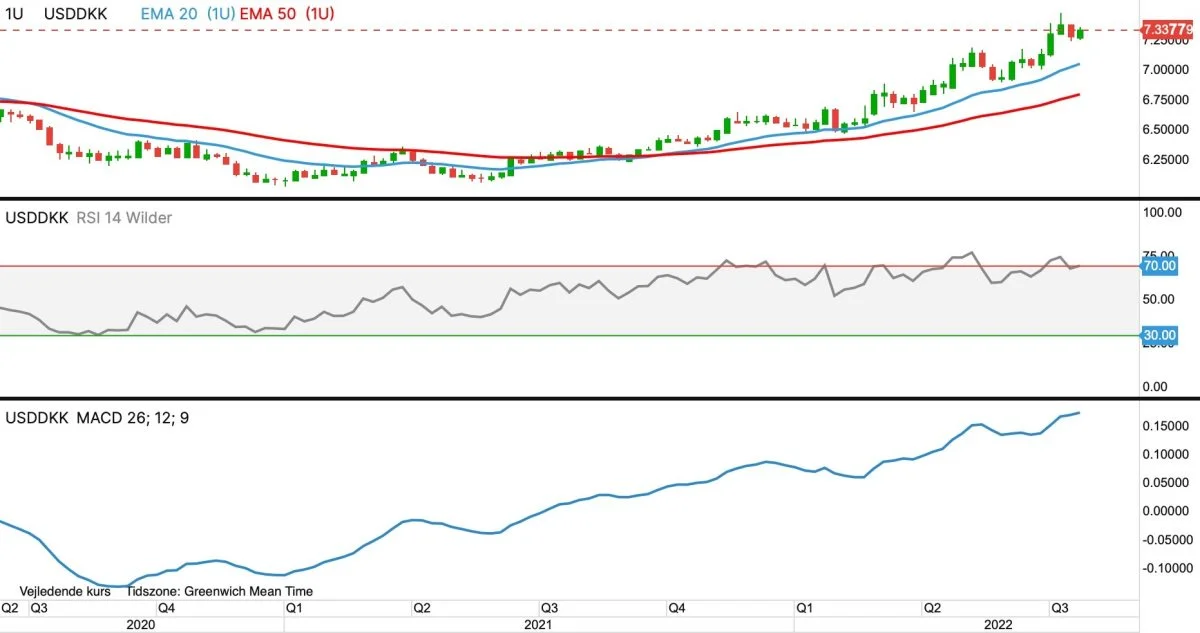Screen dimensions: 1200x633
Task: Click the 7.00000 price axis value
Action: [x=1169, y=70]
